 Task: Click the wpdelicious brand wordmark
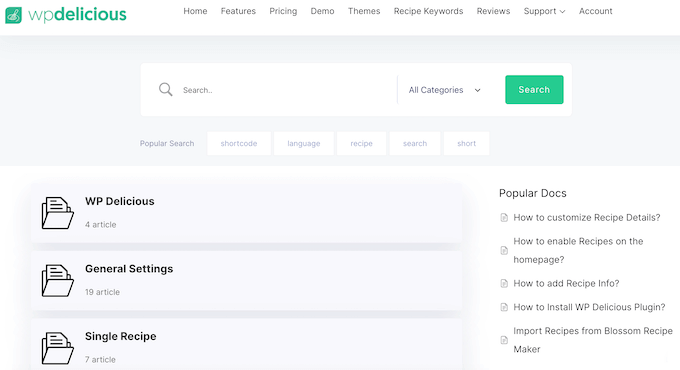click(77, 15)
